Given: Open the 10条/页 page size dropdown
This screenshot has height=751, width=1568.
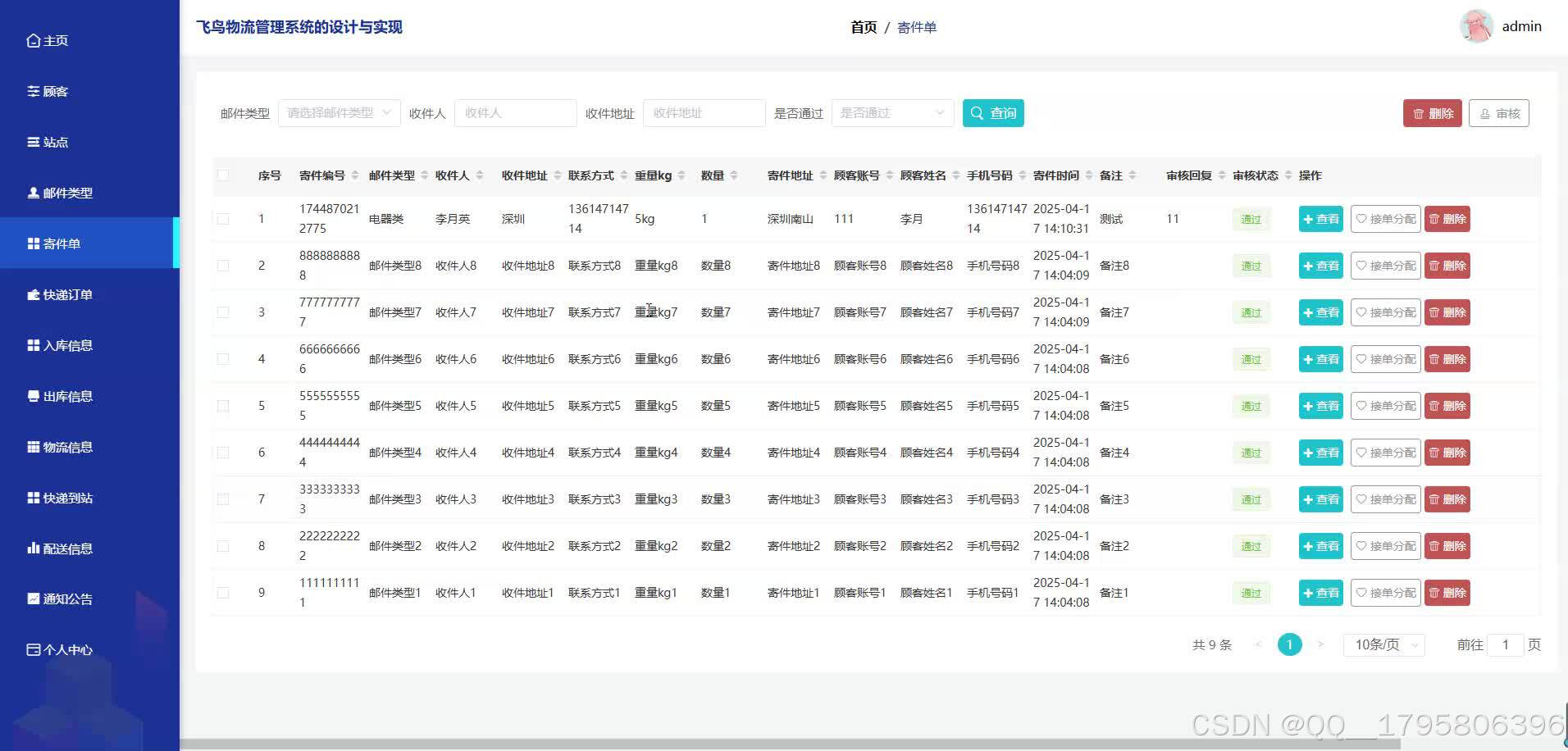Looking at the screenshot, I should (1384, 644).
